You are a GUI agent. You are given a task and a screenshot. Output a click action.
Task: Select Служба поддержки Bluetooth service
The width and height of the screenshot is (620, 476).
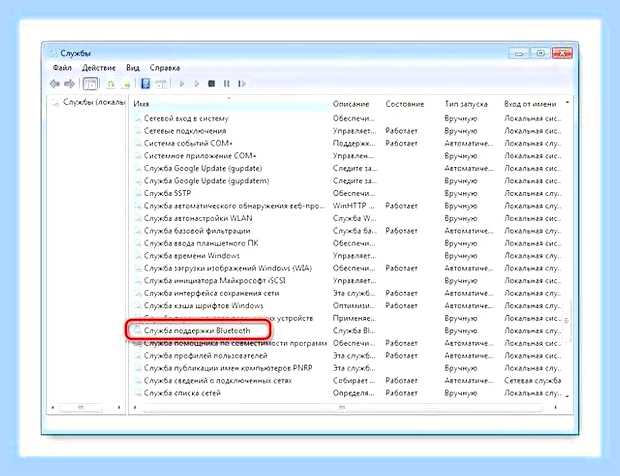click(x=197, y=331)
